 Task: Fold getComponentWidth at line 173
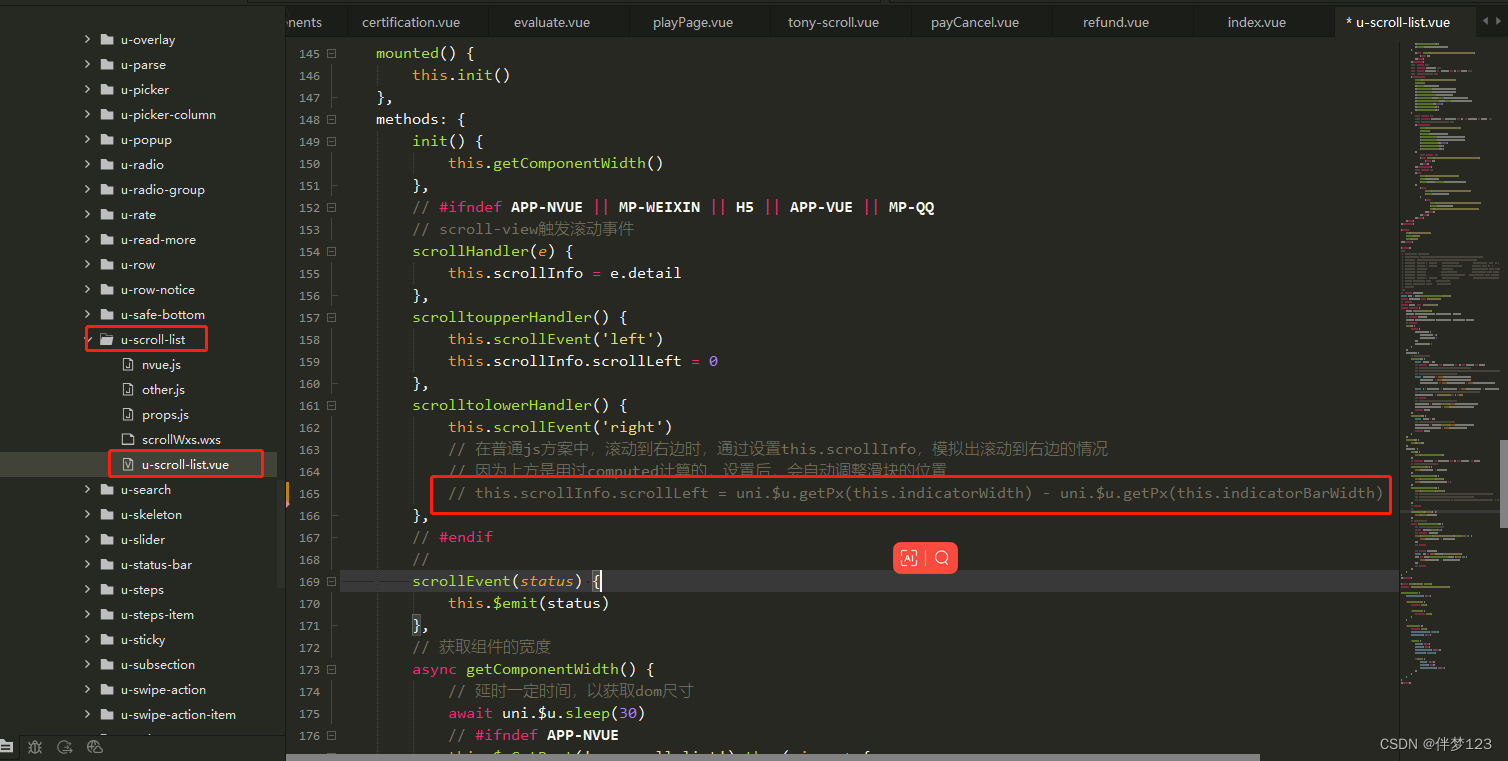point(331,669)
